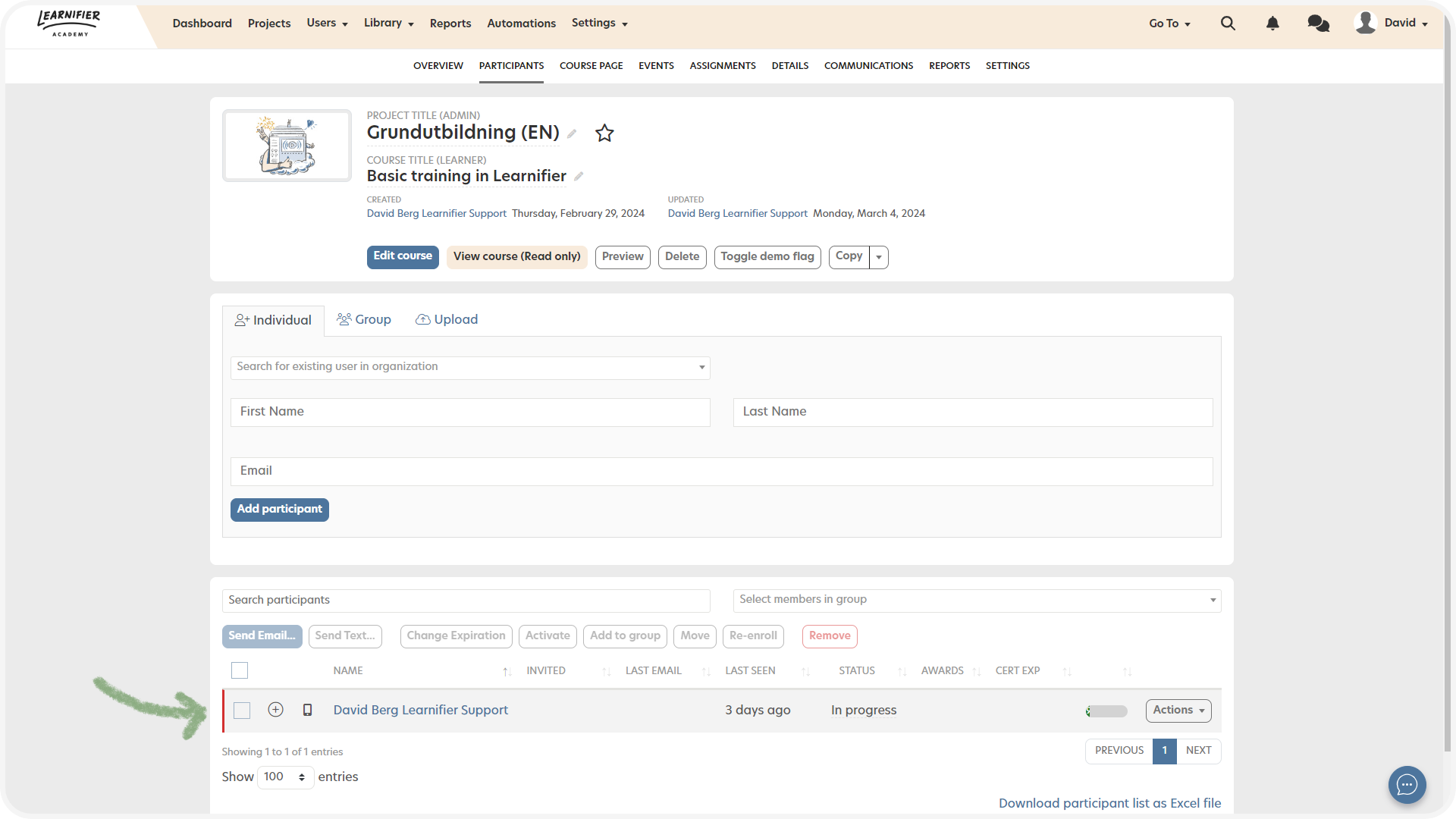This screenshot has width=1456, height=819.
Task: Open the search magnifier icon
Action: (1228, 24)
